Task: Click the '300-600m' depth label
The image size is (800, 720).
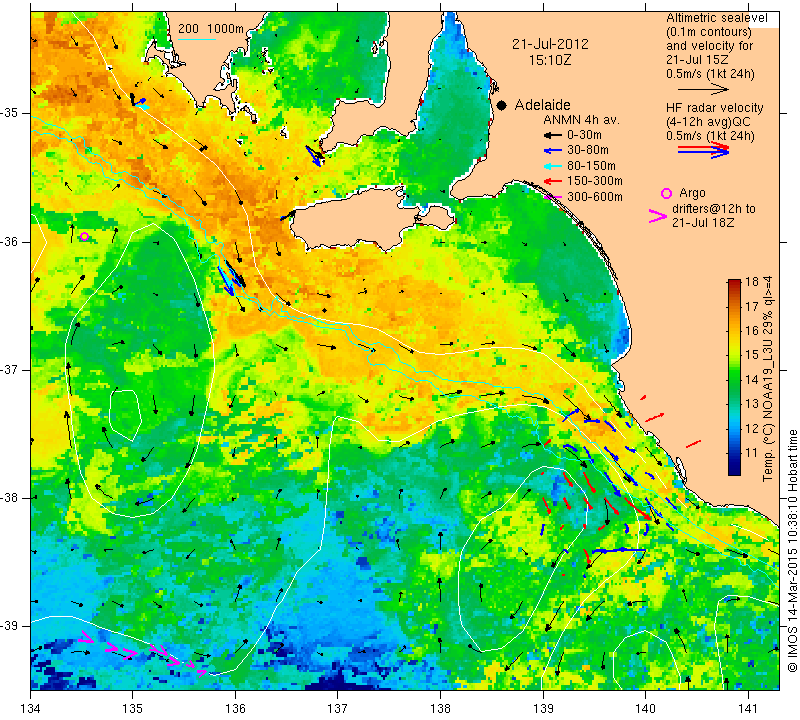Action: click(x=595, y=197)
